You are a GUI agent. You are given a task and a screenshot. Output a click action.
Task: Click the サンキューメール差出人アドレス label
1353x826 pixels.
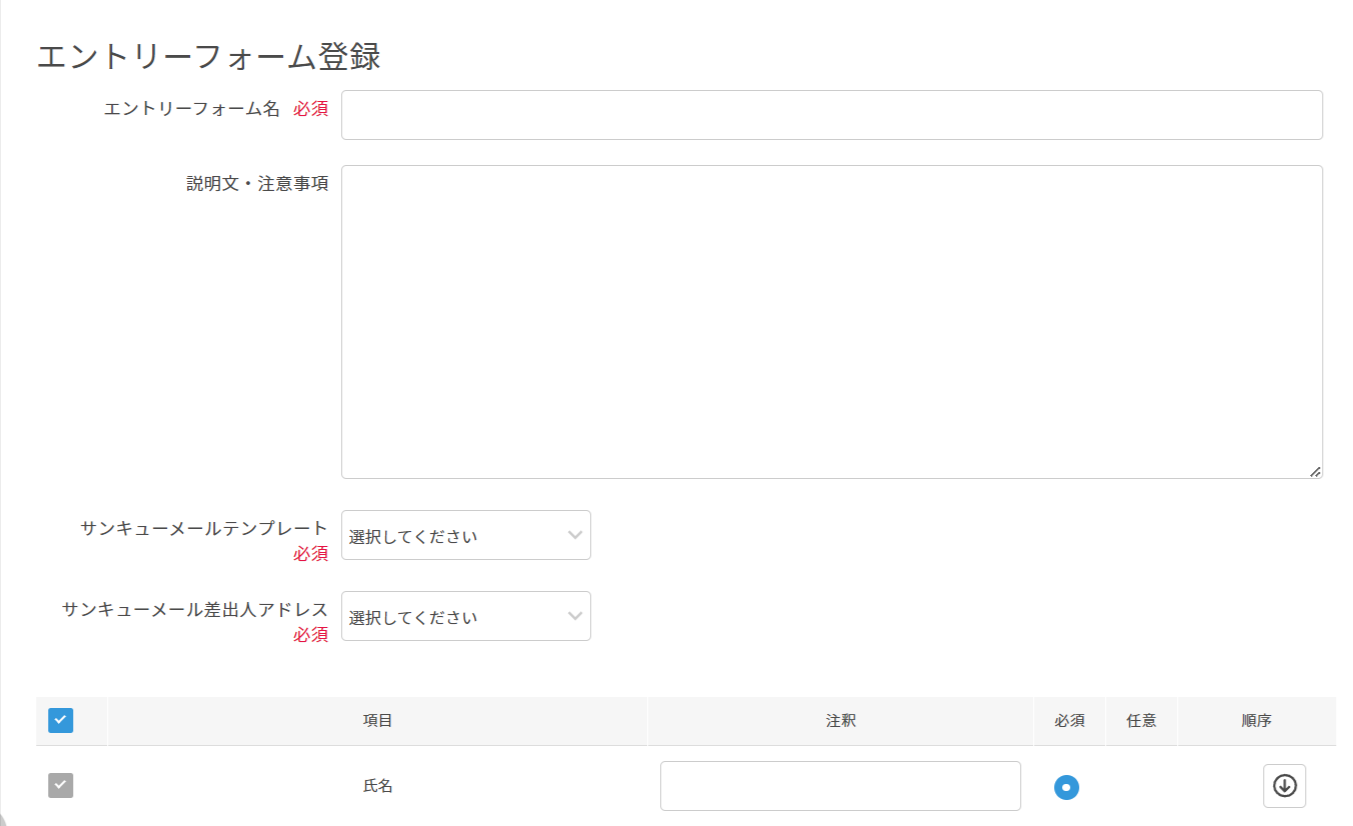click(195, 609)
